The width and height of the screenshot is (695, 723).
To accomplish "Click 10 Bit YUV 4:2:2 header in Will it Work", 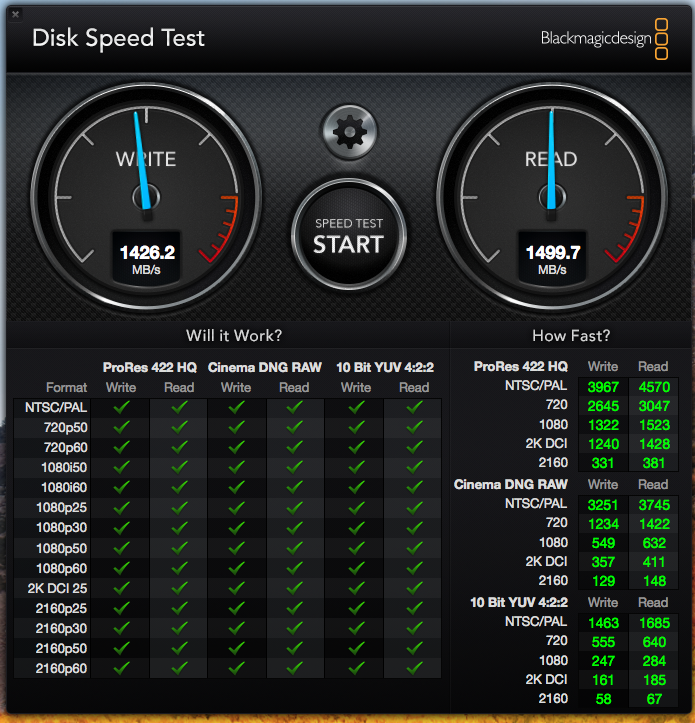I will [x=385, y=367].
